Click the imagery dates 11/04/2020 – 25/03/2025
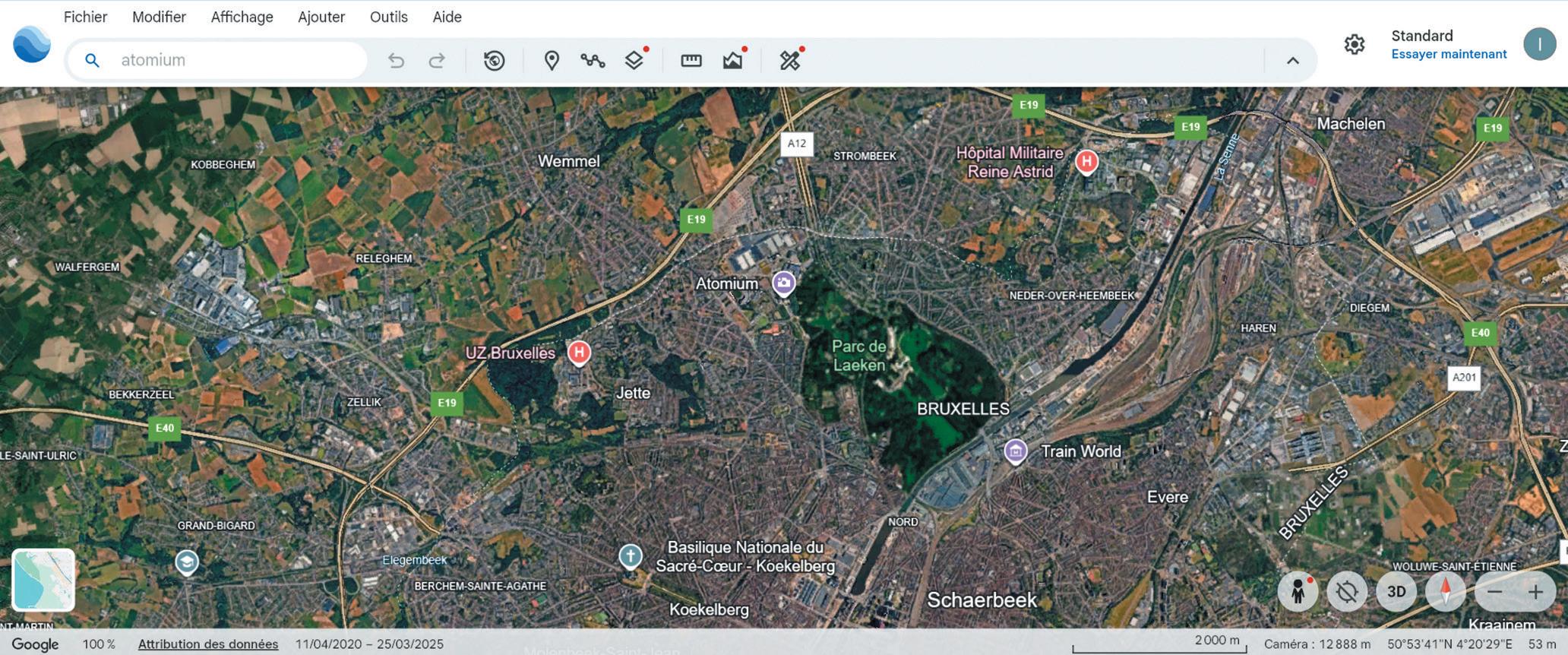The image size is (1568, 655). coord(369,644)
